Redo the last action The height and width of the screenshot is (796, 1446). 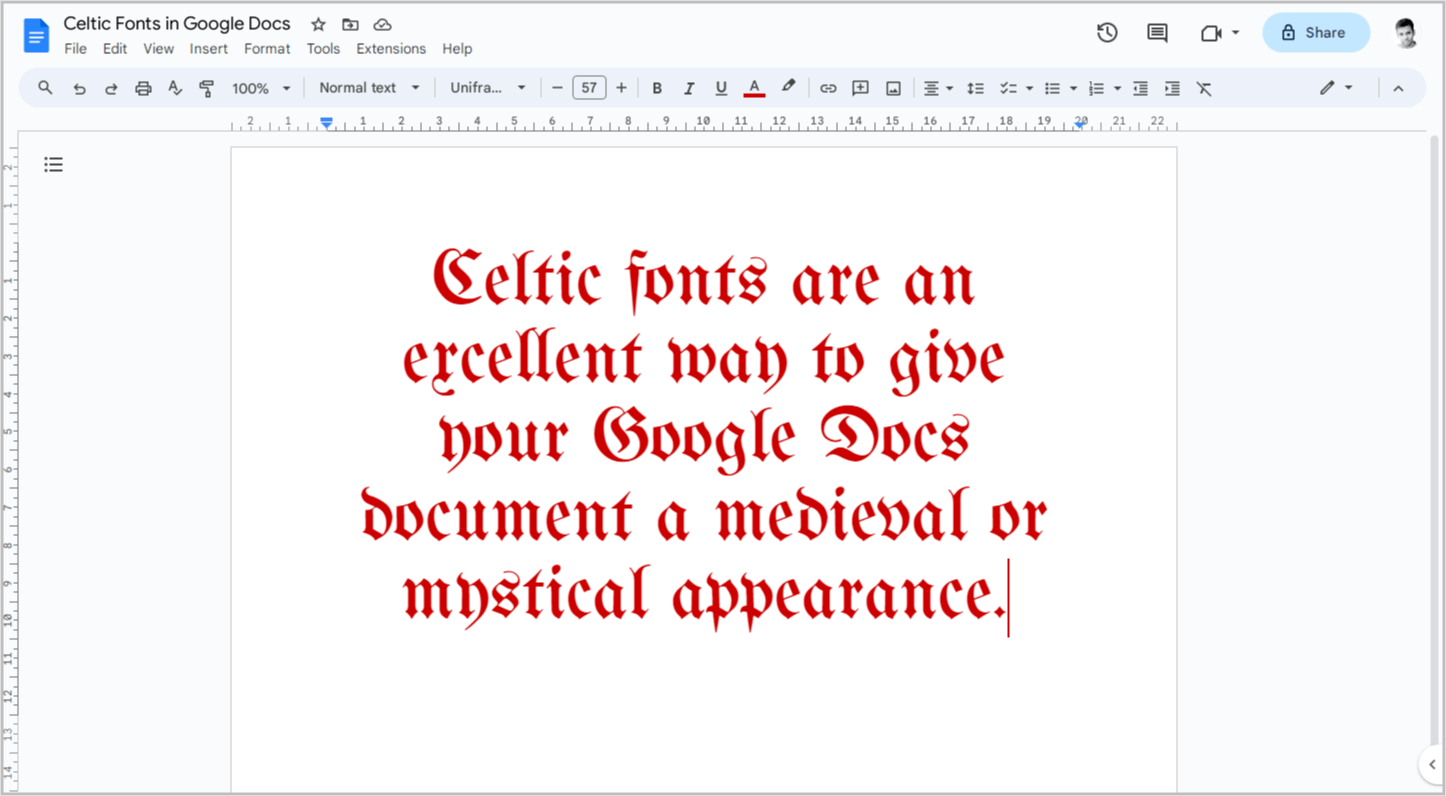tap(111, 88)
